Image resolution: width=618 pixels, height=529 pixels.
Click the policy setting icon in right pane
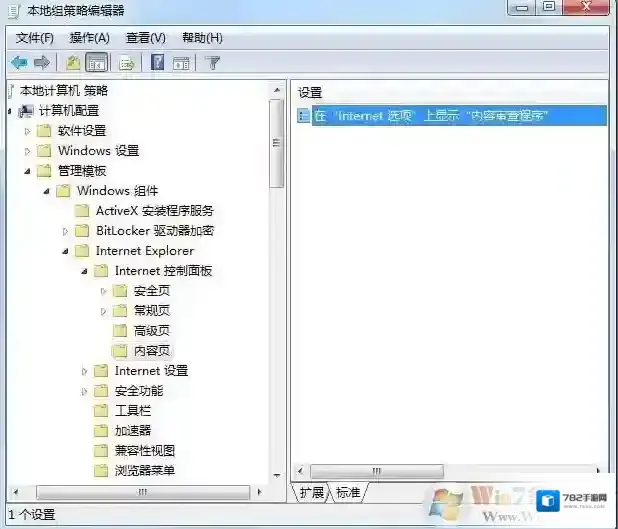[x=303, y=115]
